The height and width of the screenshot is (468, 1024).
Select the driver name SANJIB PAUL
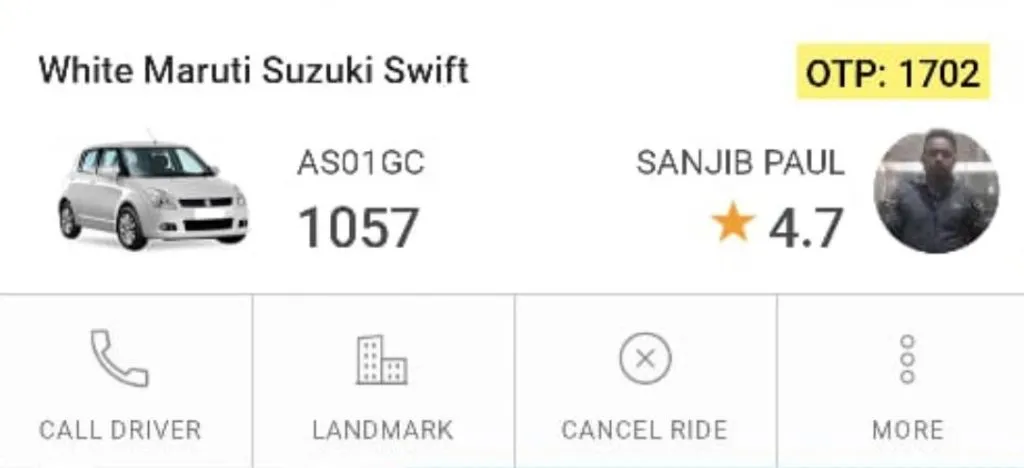click(x=741, y=163)
